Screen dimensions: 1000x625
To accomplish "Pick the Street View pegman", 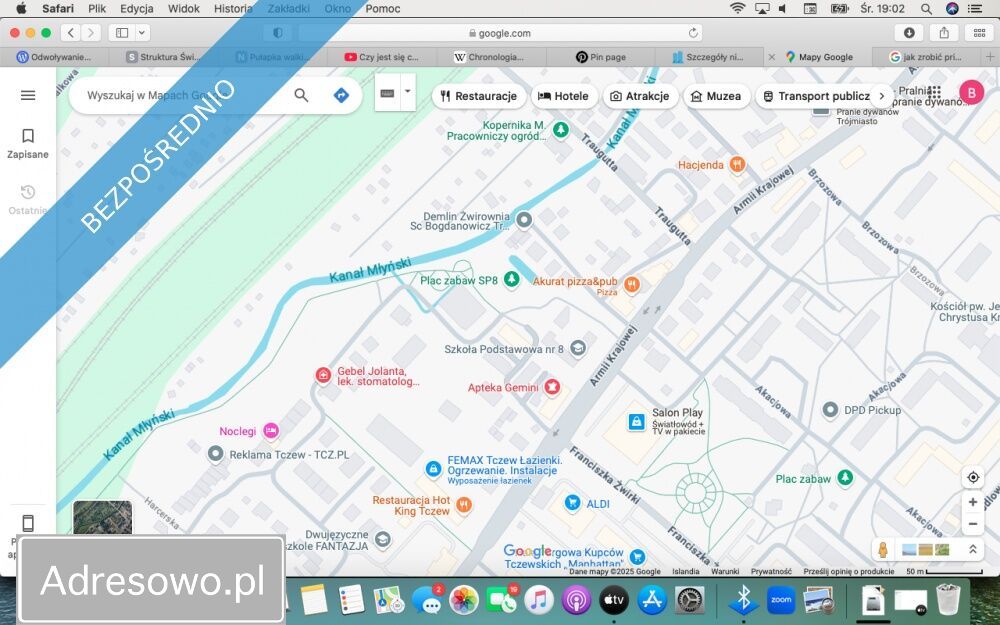I will pos(883,549).
